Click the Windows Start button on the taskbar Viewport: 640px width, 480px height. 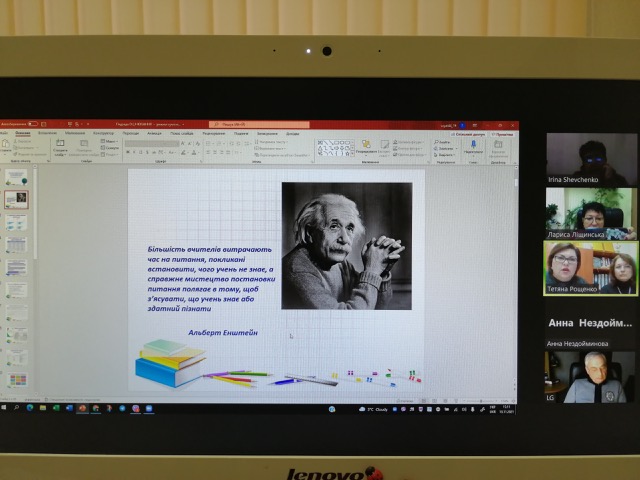[4, 408]
